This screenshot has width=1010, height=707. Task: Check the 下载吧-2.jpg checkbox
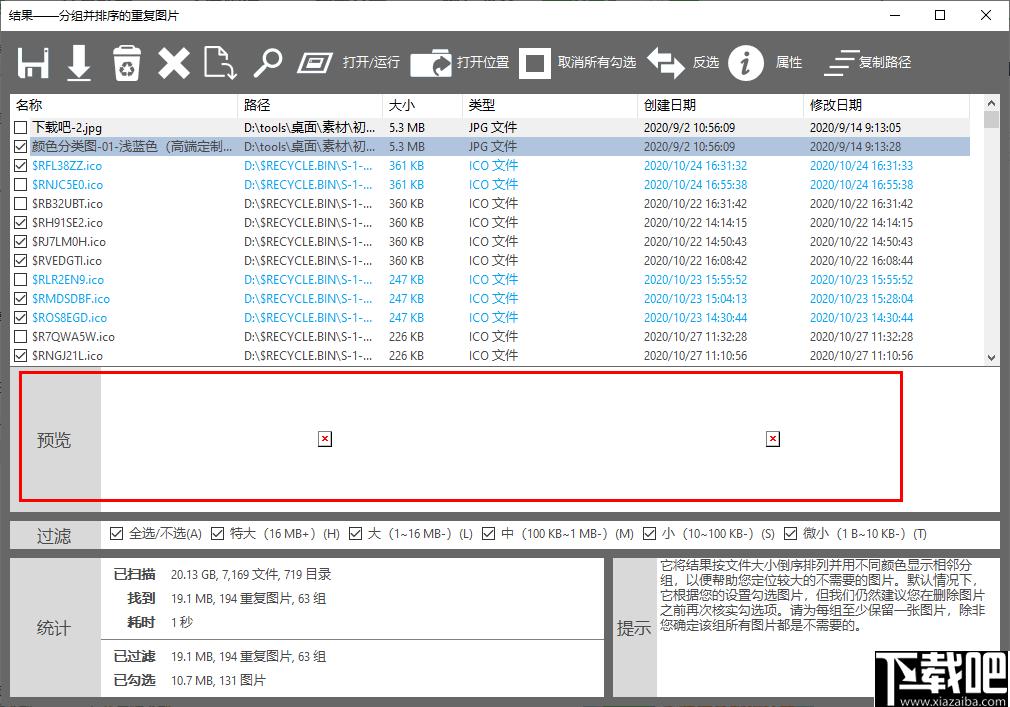tap(21, 127)
